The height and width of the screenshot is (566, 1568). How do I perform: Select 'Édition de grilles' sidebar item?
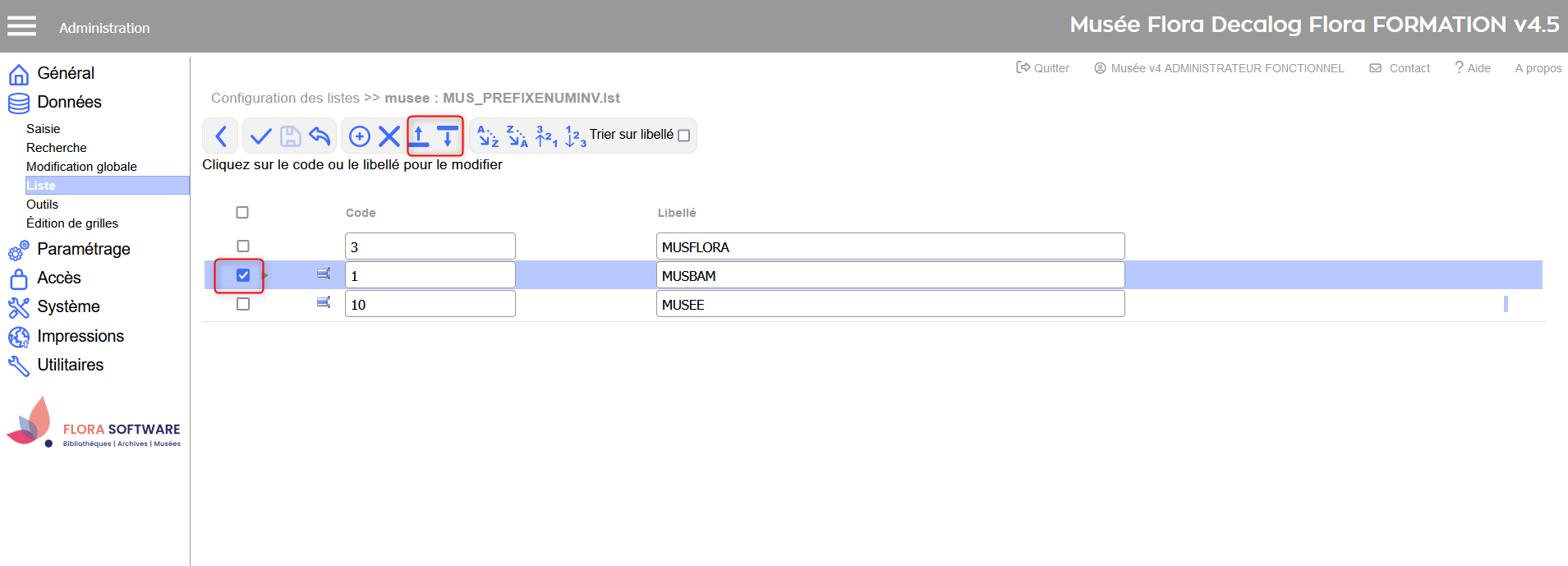coord(72,223)
